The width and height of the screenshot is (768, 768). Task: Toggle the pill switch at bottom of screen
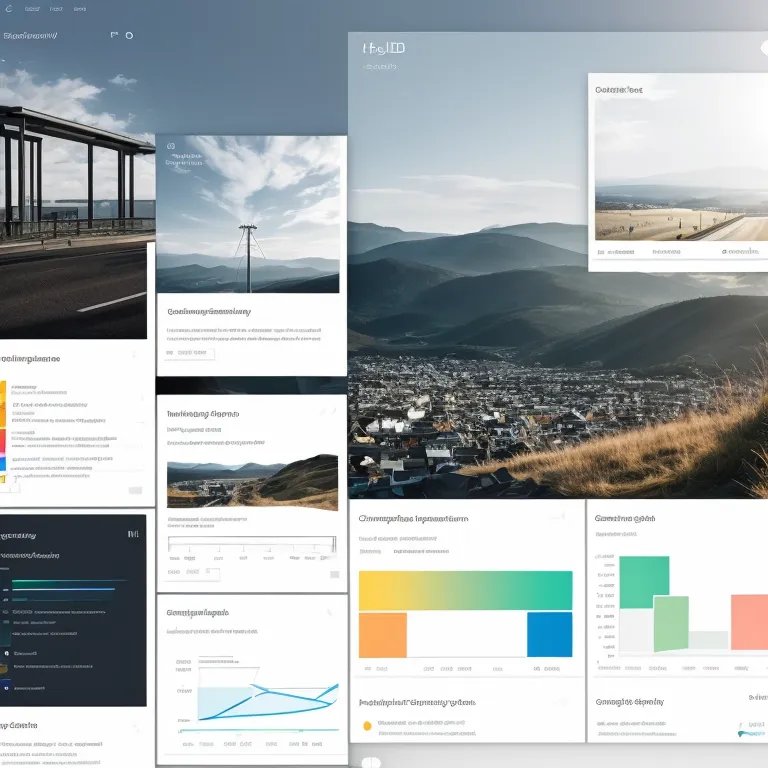click(371, 763)
